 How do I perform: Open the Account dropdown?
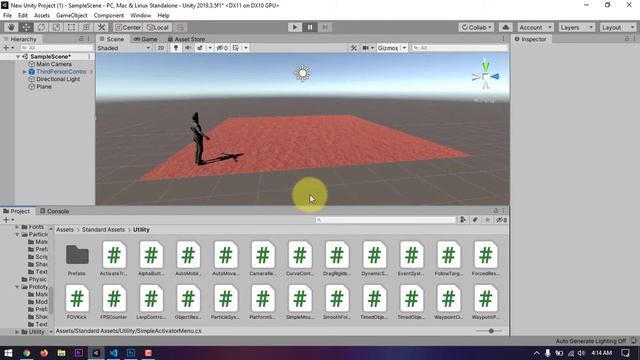pos(535,27)
